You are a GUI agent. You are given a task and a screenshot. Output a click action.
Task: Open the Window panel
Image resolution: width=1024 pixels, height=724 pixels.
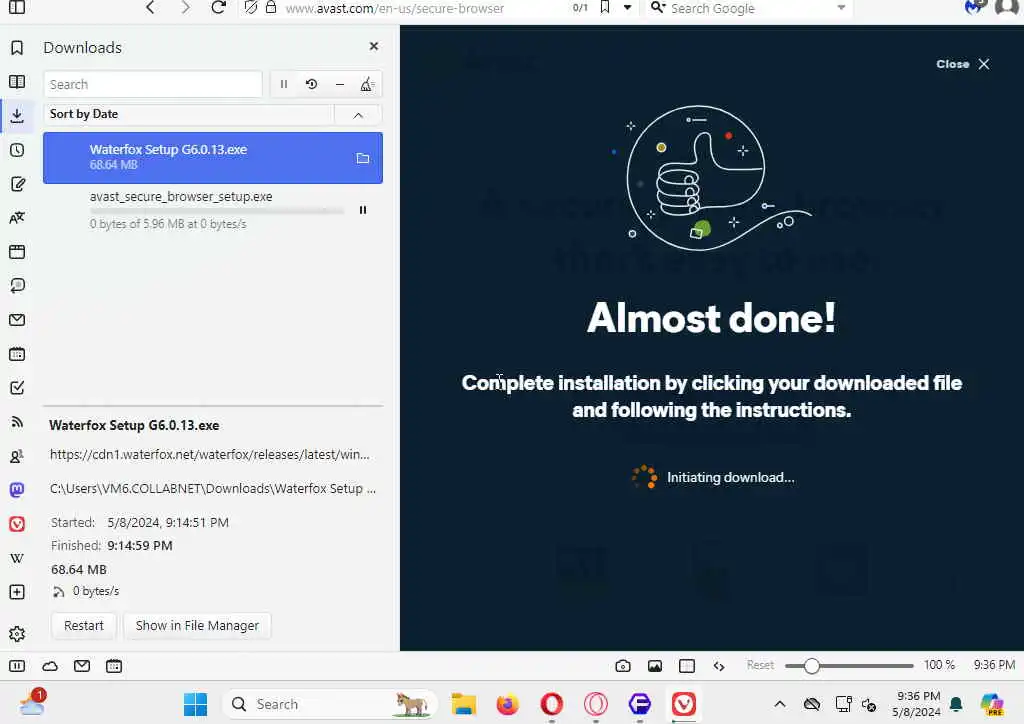coord(17,252)
